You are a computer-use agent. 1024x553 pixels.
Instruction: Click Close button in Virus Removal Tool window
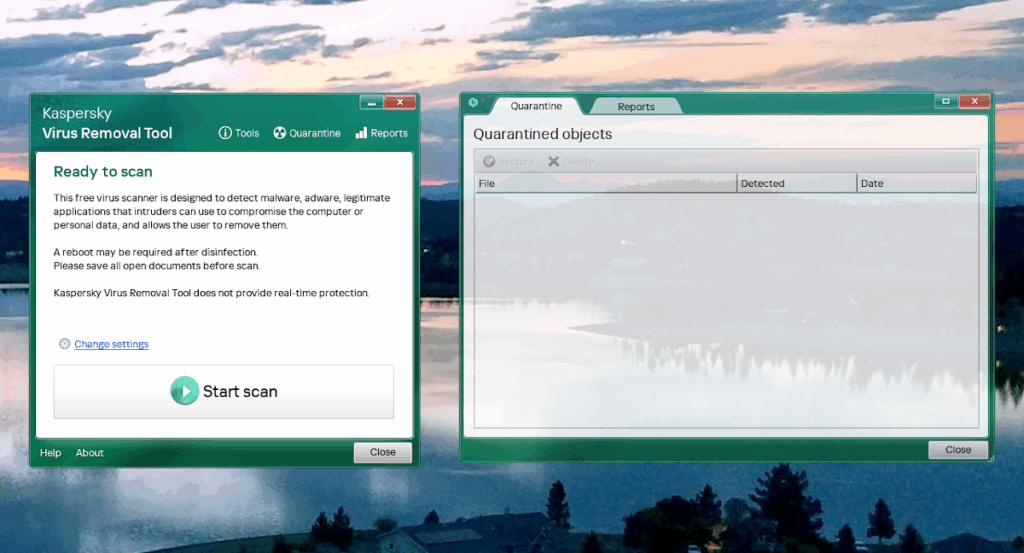[383, 452]
